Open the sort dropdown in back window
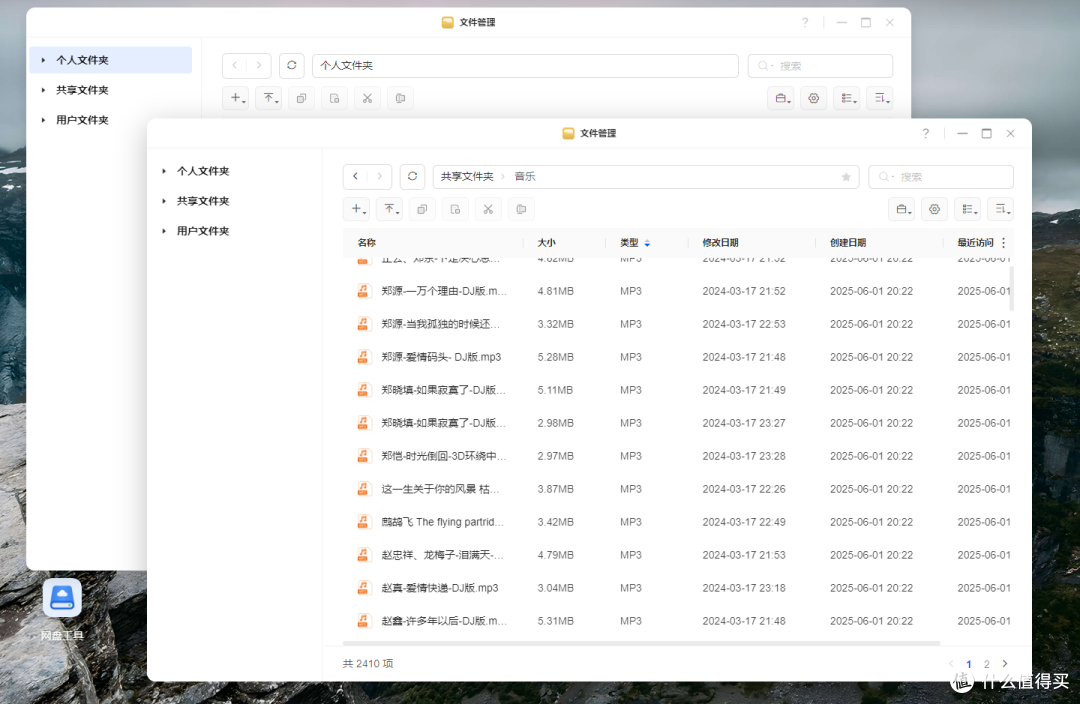1080x704 pixels. pos(880,98)
